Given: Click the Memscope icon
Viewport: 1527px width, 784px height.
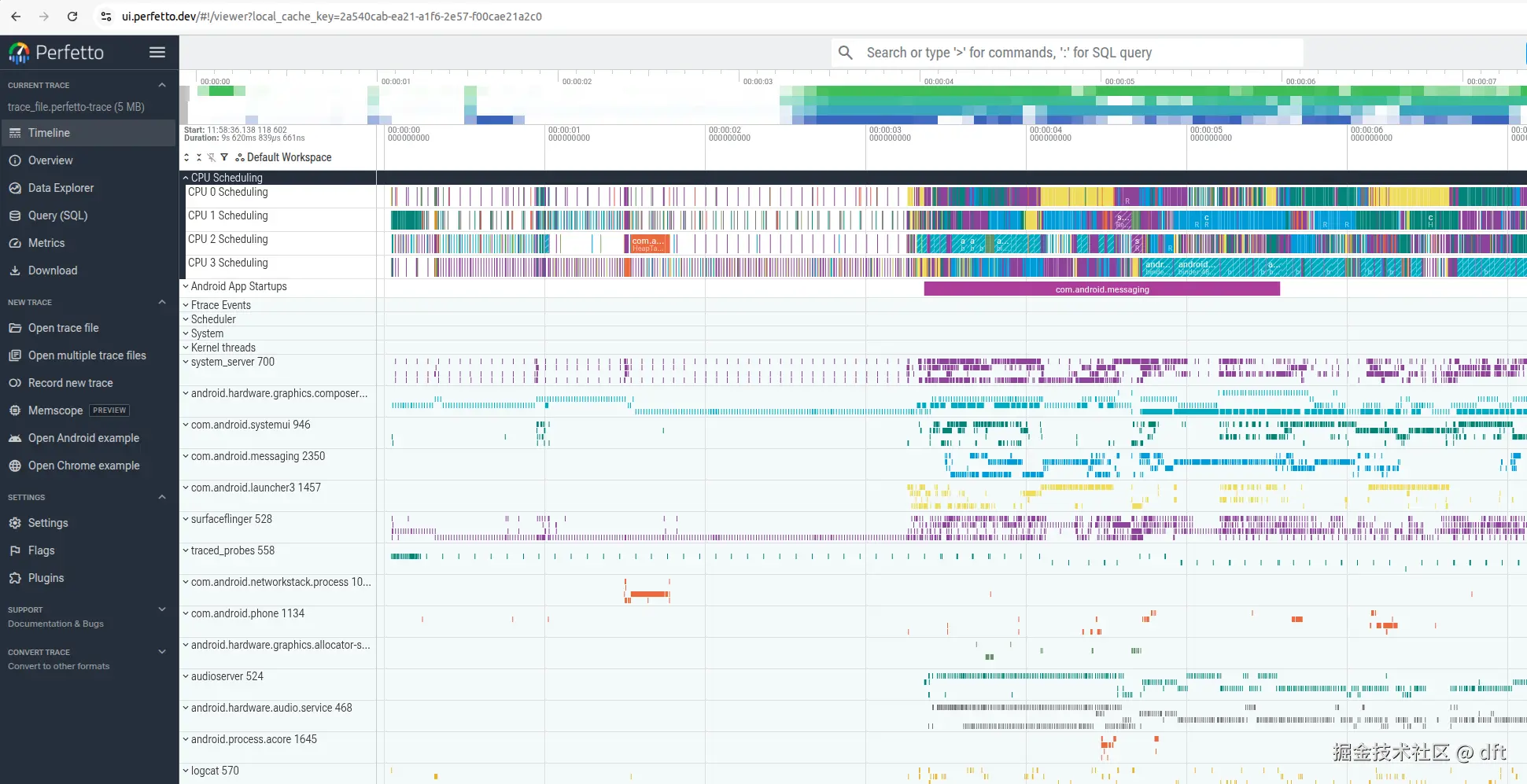Looking at the screenshot, I should 15,410.
